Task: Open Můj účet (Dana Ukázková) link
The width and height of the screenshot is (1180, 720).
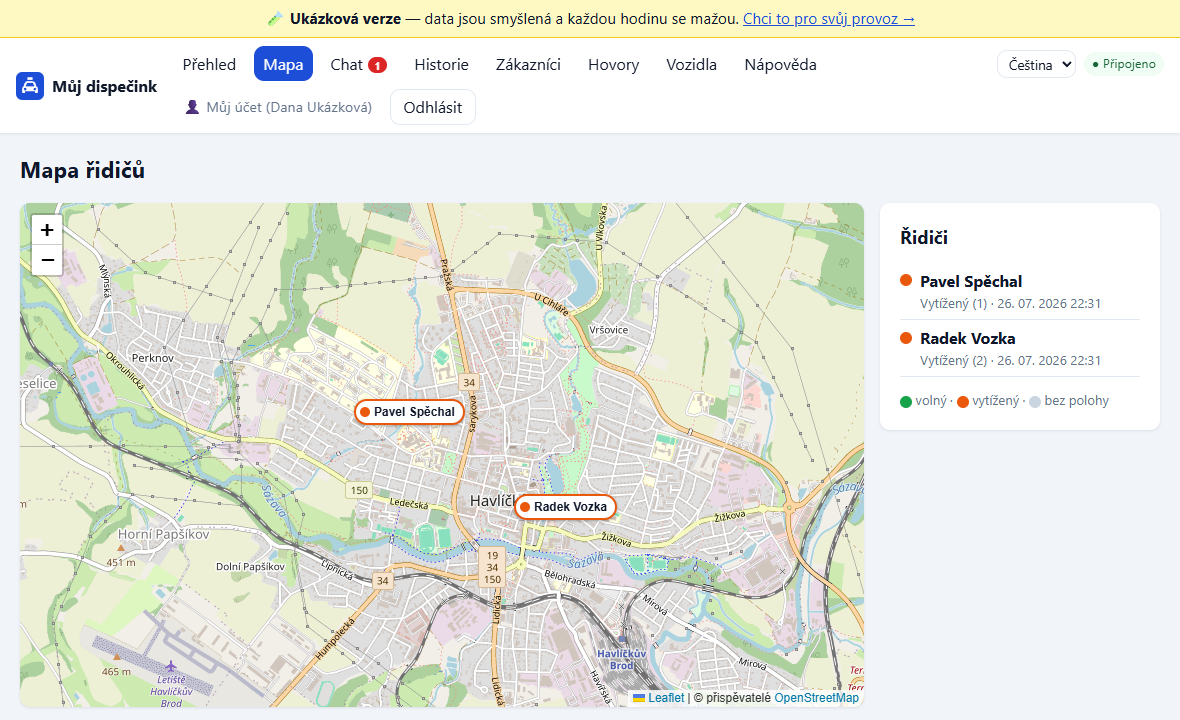Action: tap(279, 108)
